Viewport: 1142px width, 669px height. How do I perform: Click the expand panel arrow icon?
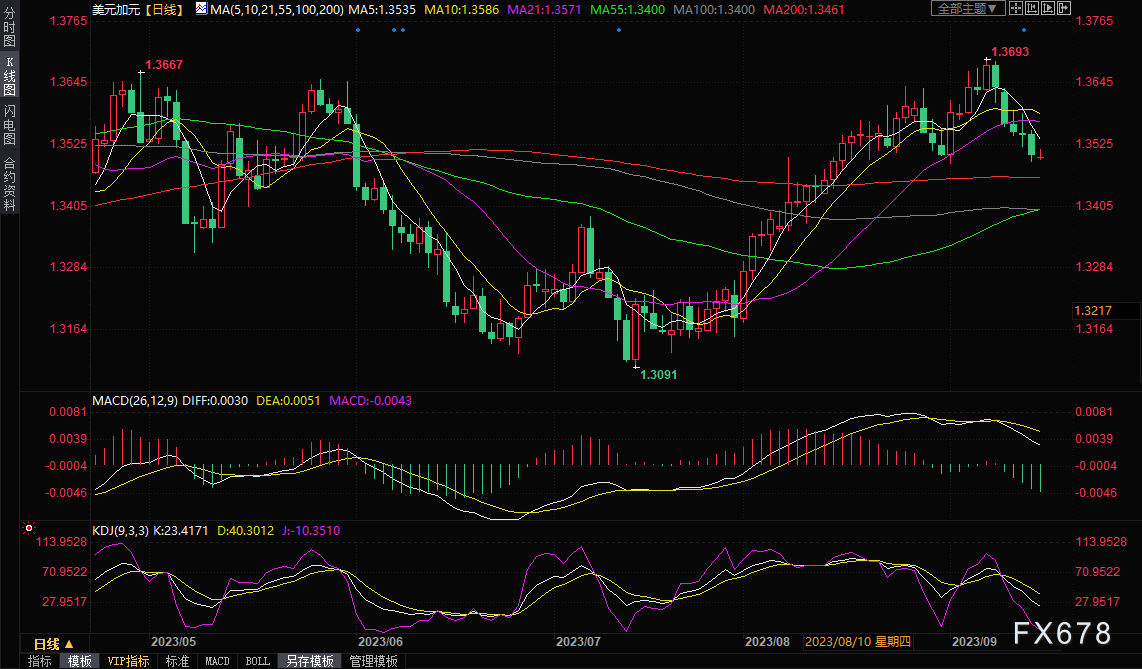tap(1063, 8)
